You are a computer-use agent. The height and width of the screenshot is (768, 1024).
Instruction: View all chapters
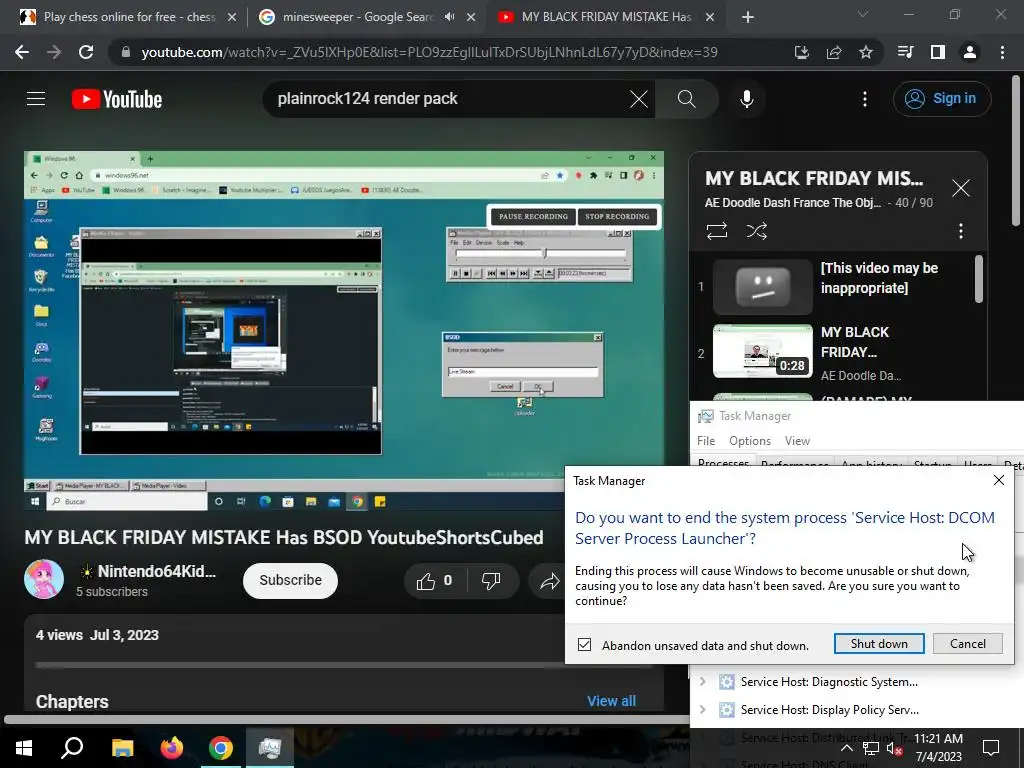pyautogui.click(x=611, y=701)
